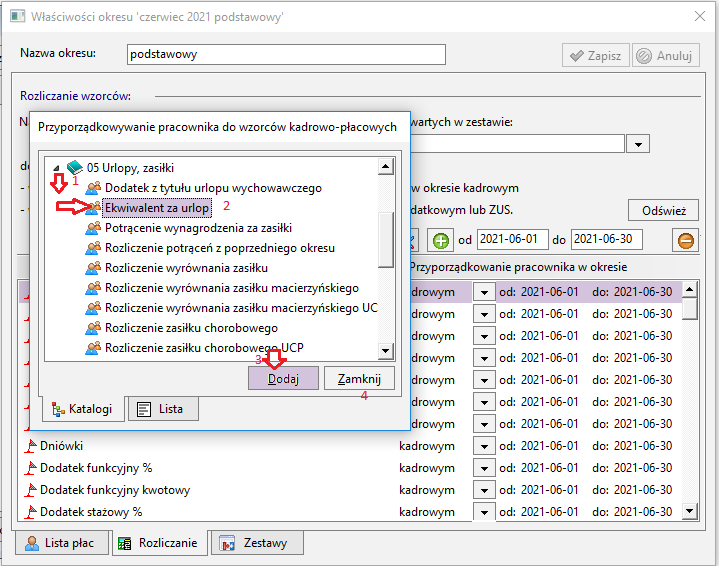Click the tree list scrollbar thumb
The width and height of the screenshot is (719, 566).
[386, 239]
